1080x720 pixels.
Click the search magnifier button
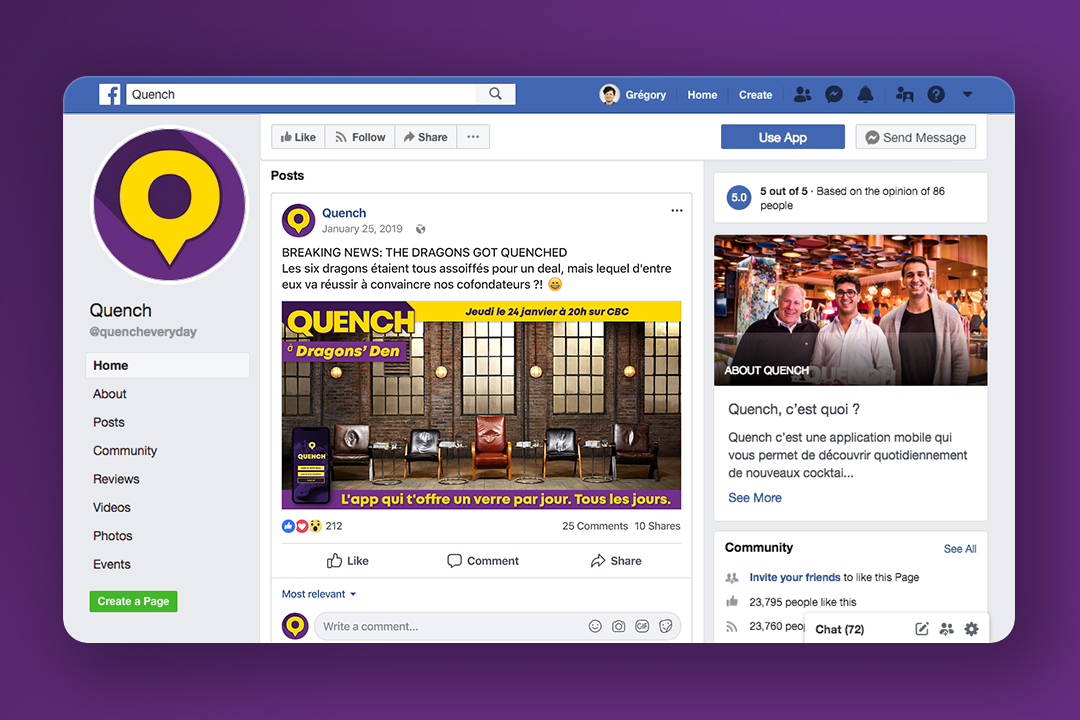click(x=495, y=94)
